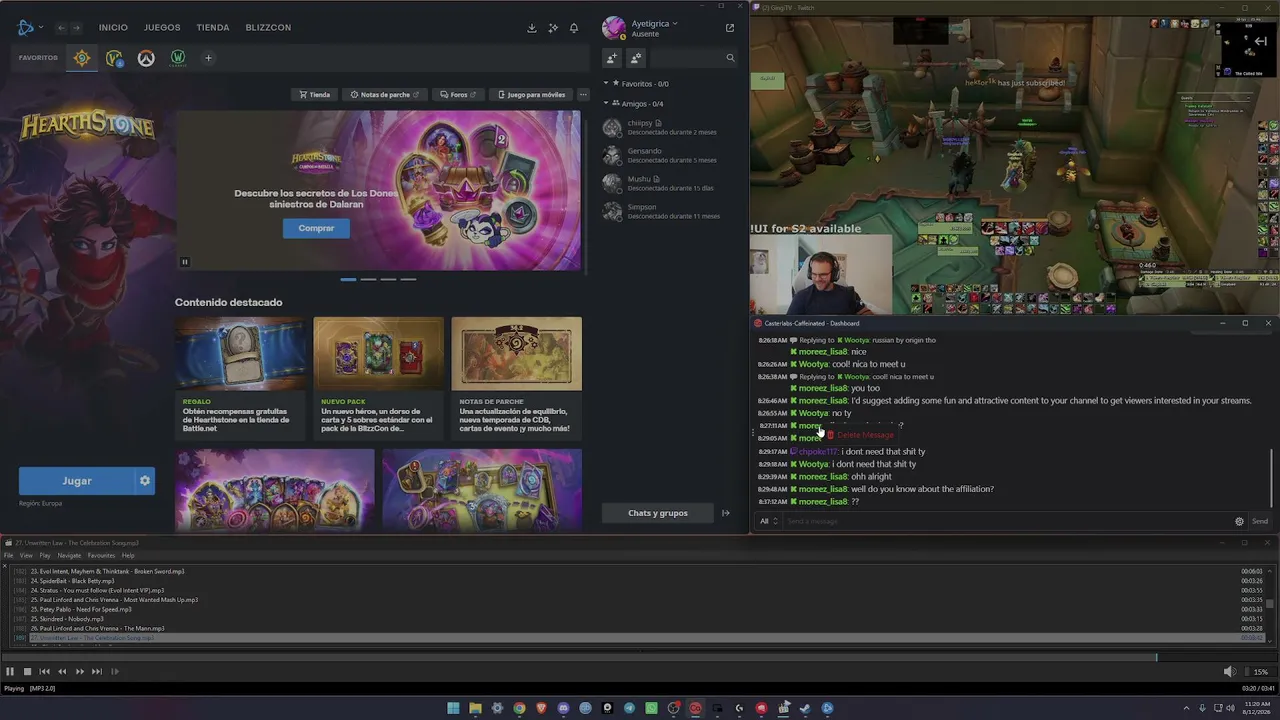Screen dimensions: 1280x720
Task: Pause the Hearthstone banner carousel
Action: click(x=184, y=262)
